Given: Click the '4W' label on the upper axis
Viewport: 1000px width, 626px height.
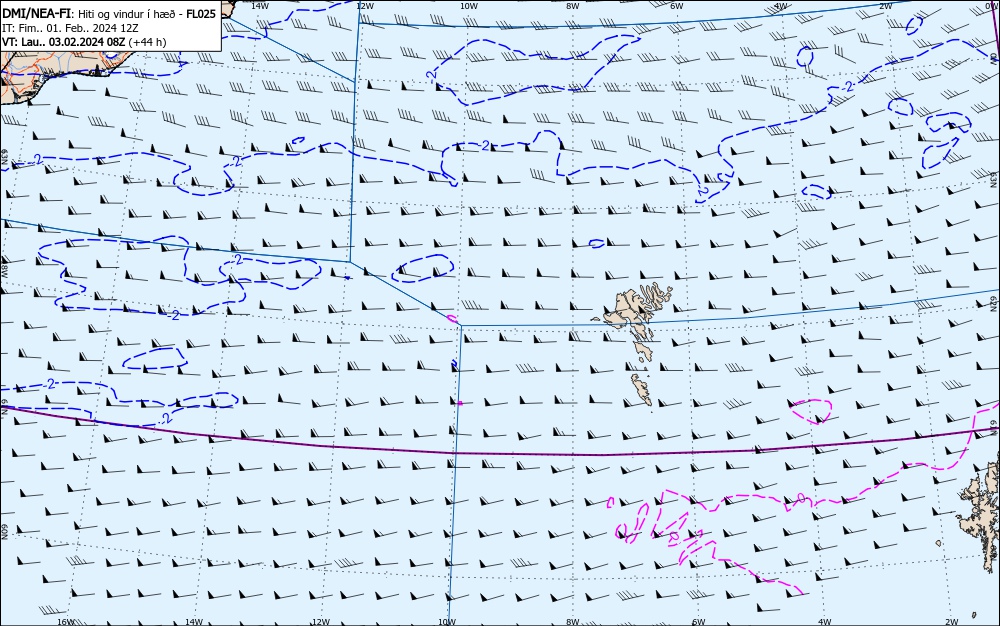Looking at the screenshot, I should [781, 6].
